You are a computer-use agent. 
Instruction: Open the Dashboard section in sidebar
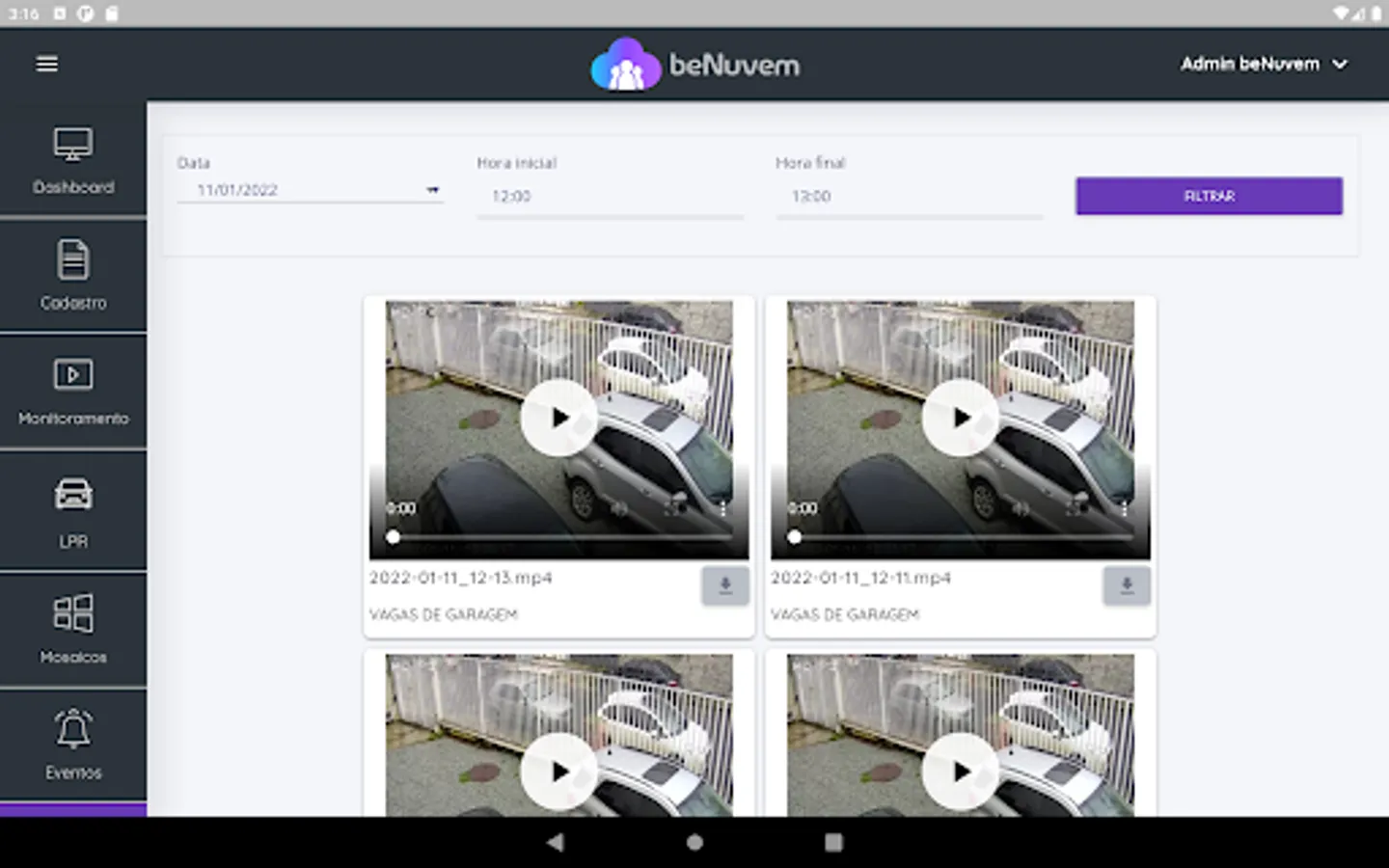73,160
